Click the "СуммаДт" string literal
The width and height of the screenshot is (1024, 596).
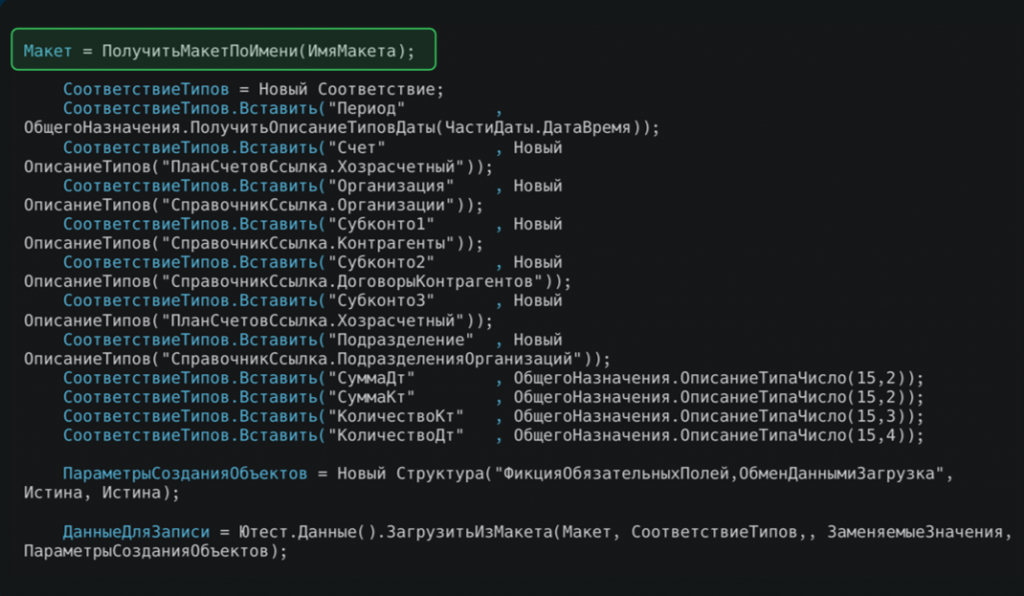pos(371,379)
